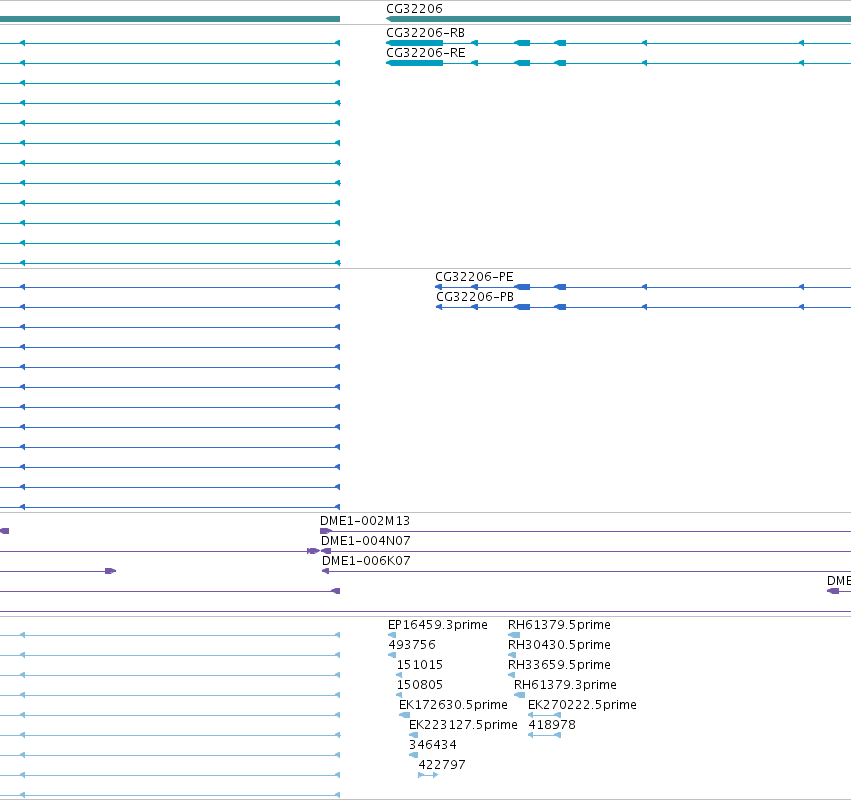Select the CG32206-RB transcript label
The width and height of the screenshot is (851, 800).
pyautogui.click(x=426, y=33)
